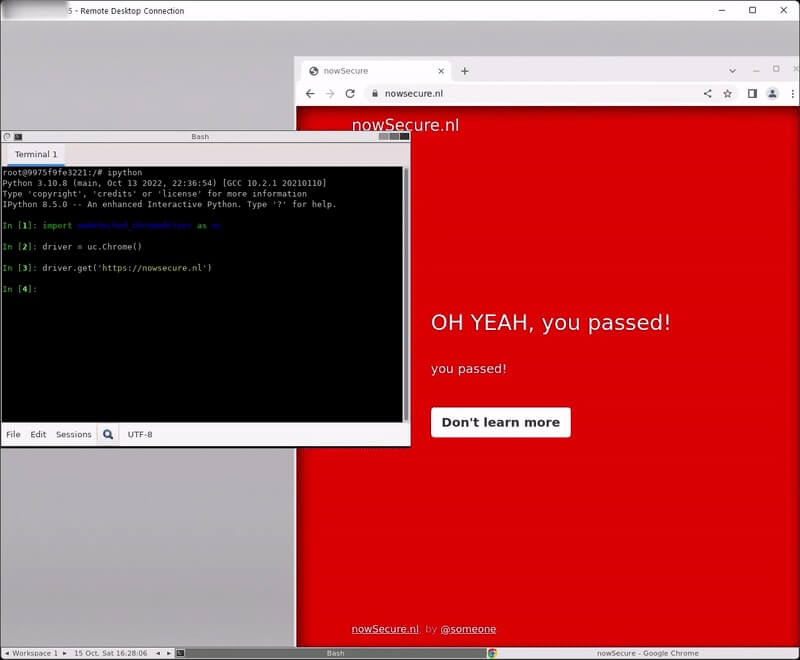Select Bash window in the taskbar

point(335,653)
